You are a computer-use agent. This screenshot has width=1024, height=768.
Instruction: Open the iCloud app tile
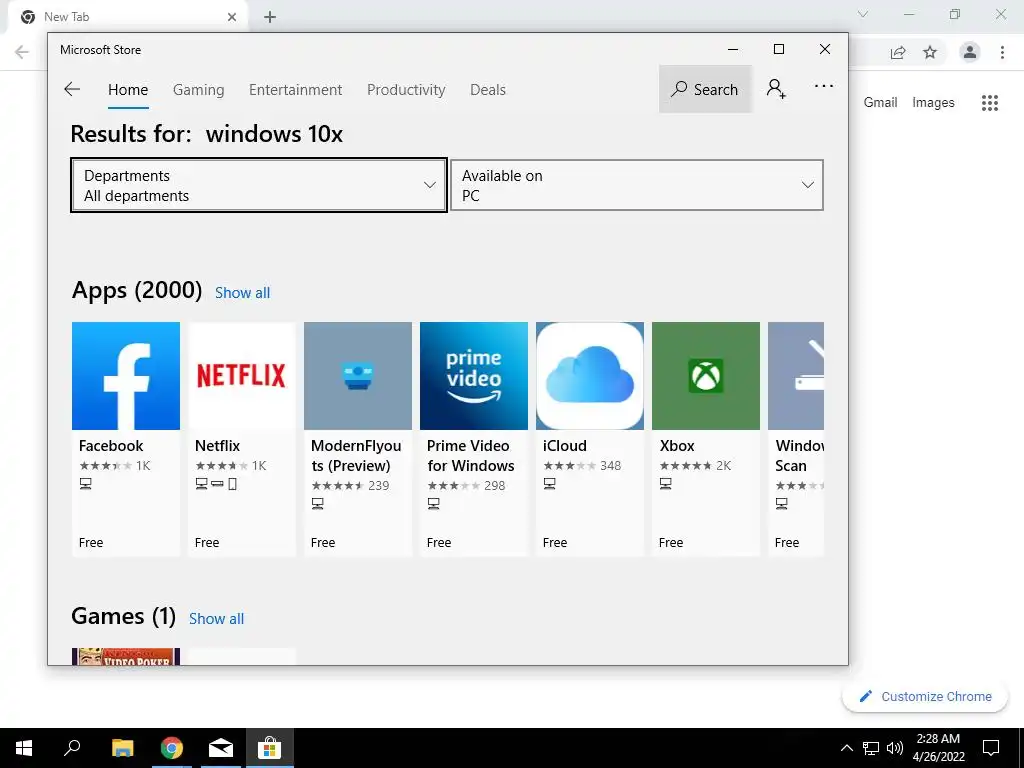[590, 438]
